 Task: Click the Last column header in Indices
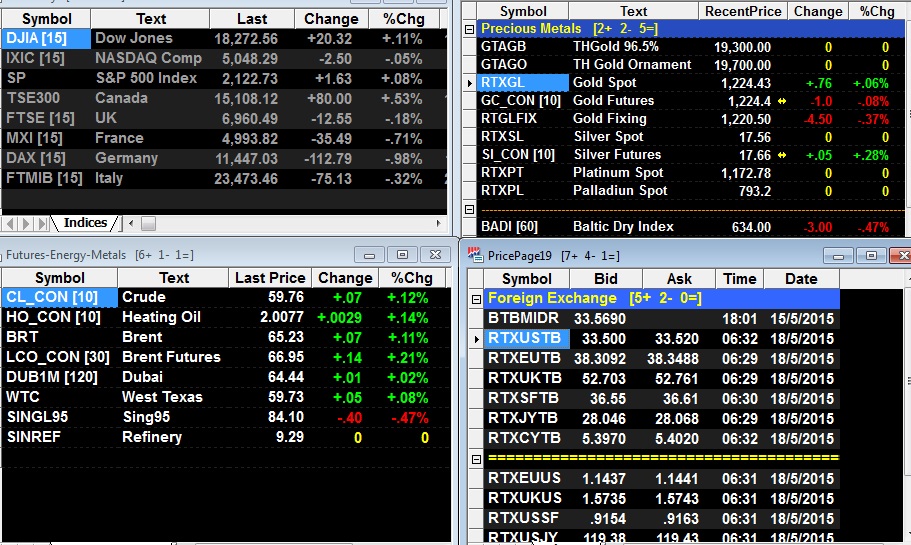coord(252,19)
